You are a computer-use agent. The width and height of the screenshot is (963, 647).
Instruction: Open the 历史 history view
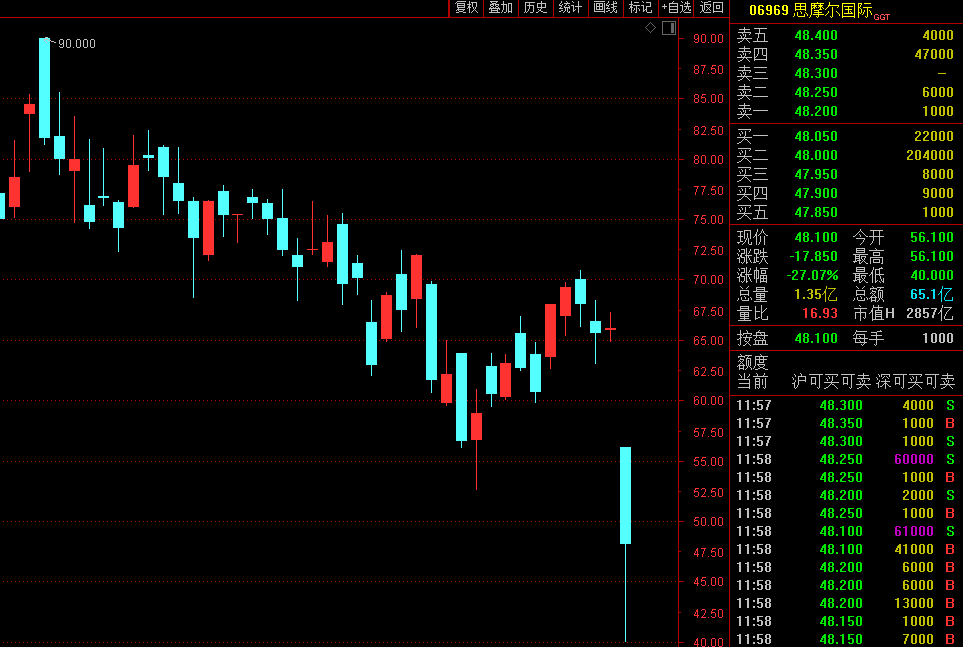click(x=535, y=8)
